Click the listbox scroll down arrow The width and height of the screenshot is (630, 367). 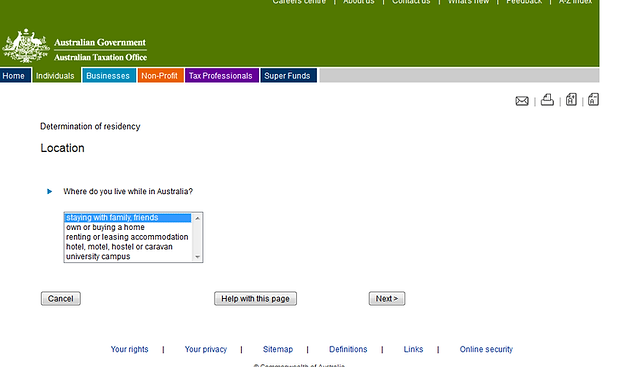tap(197, 256)
